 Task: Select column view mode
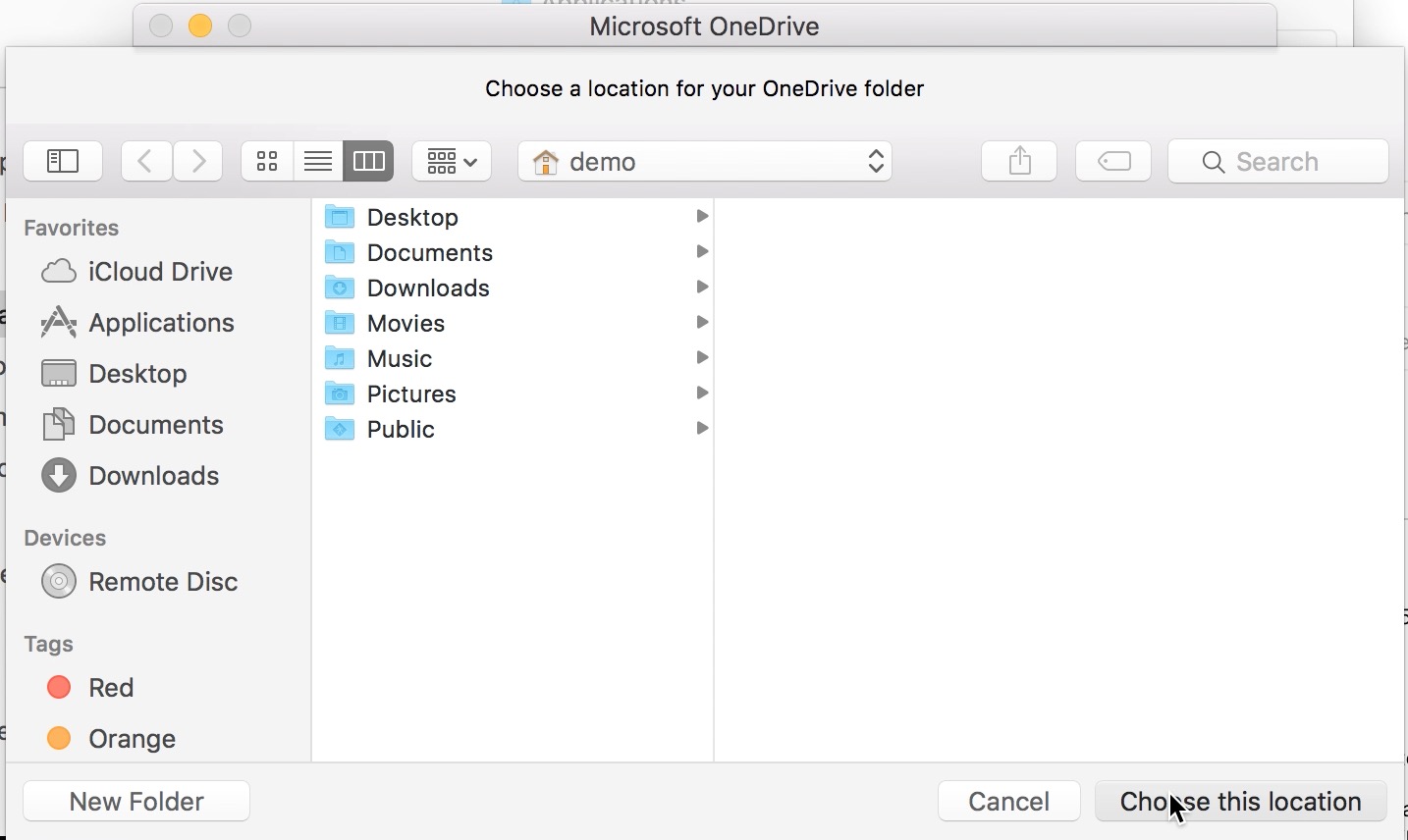369,161
